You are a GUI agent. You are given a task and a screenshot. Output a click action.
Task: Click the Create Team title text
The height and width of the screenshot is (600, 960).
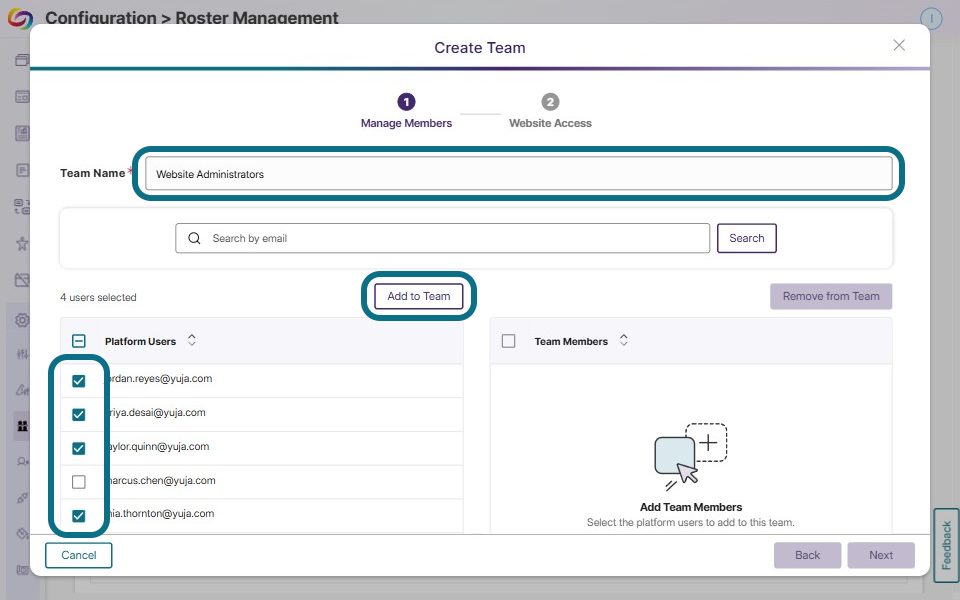coord(480,48)
